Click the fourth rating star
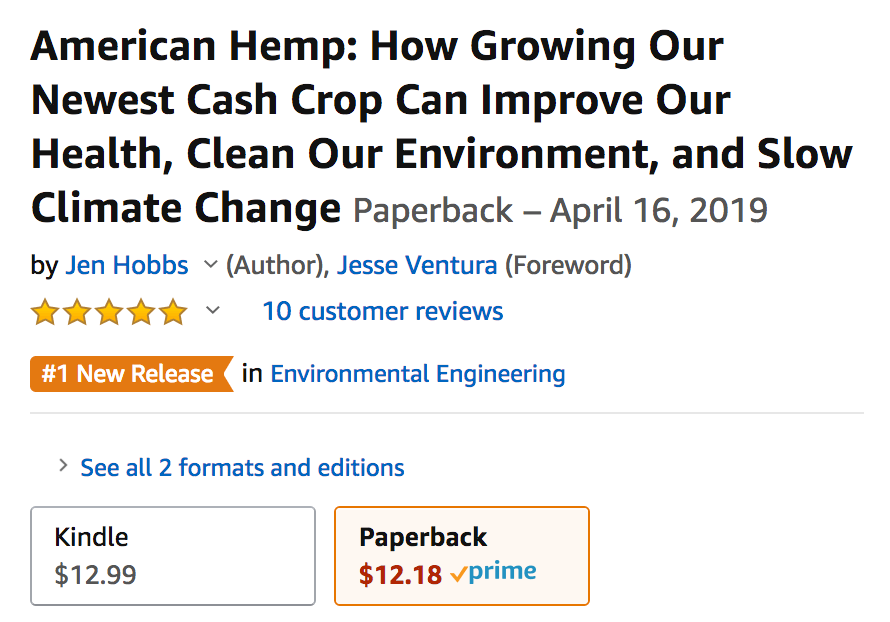This screenshot has width=890, height=622. click(141, 312)
